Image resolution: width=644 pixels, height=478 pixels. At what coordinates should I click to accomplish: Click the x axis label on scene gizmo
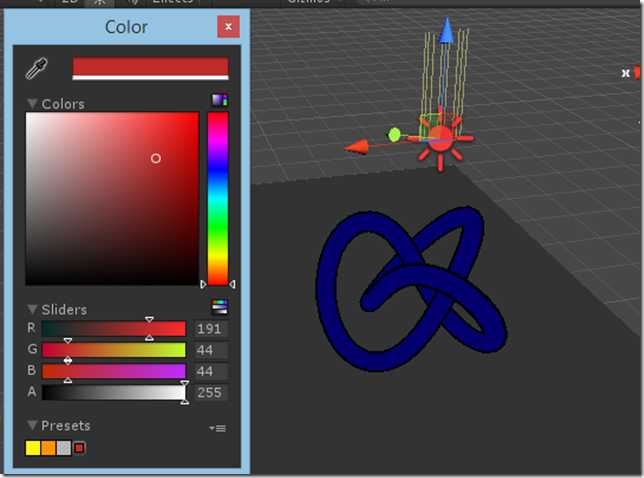(625, 74)
